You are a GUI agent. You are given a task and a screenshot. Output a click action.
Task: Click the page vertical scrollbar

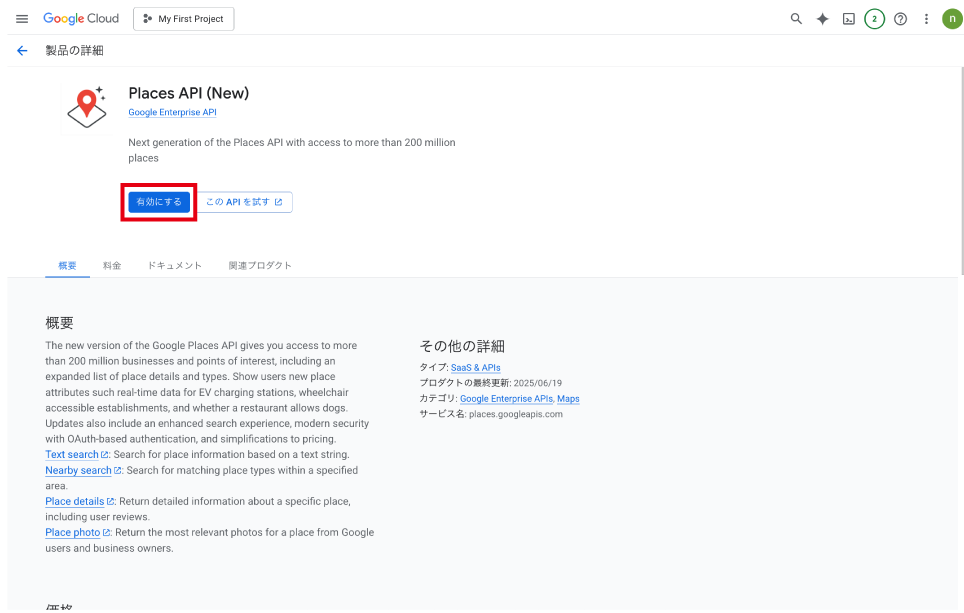961,170
